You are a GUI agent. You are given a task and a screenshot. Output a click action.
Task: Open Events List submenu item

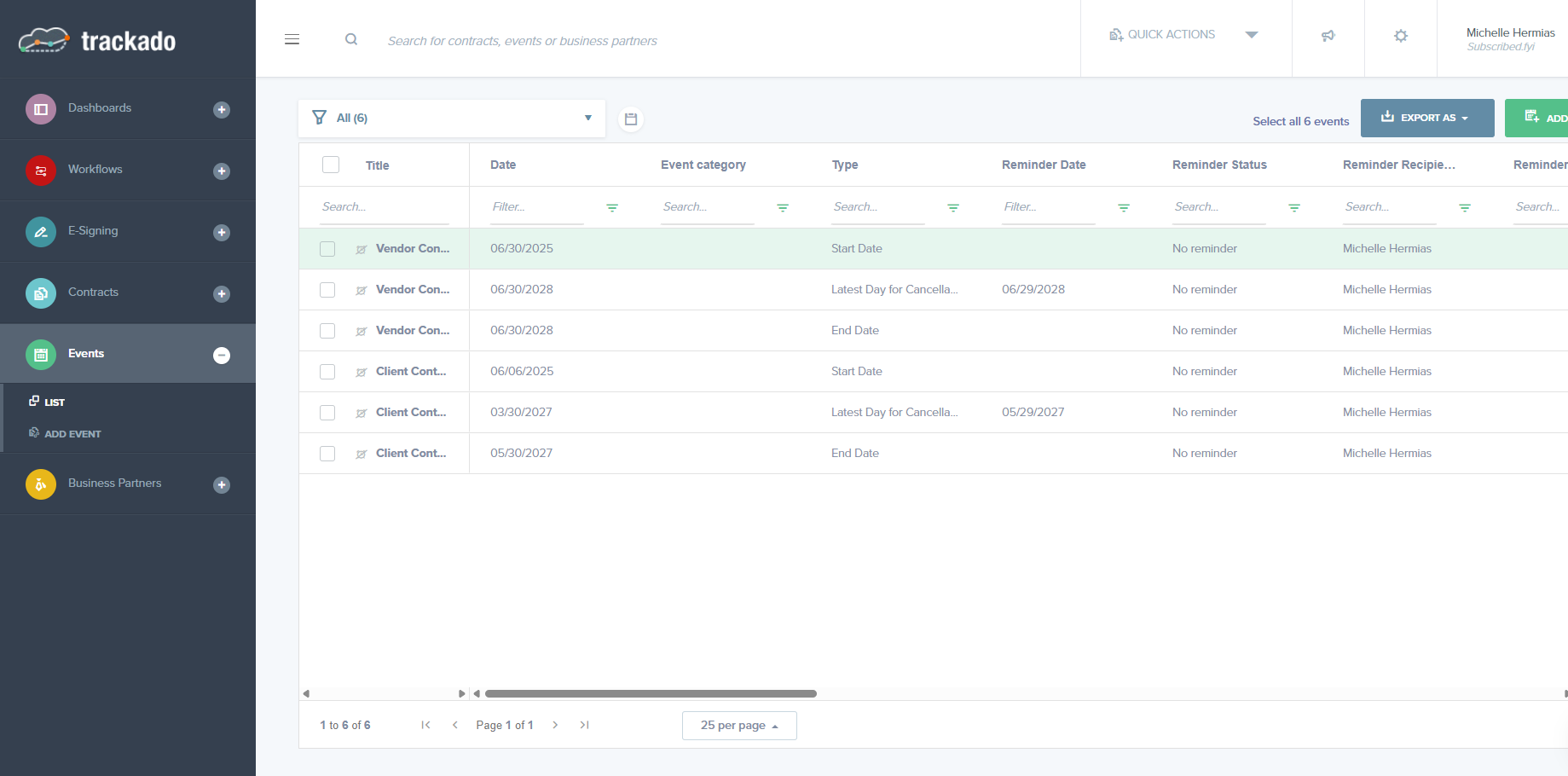[x=47, y=402]
